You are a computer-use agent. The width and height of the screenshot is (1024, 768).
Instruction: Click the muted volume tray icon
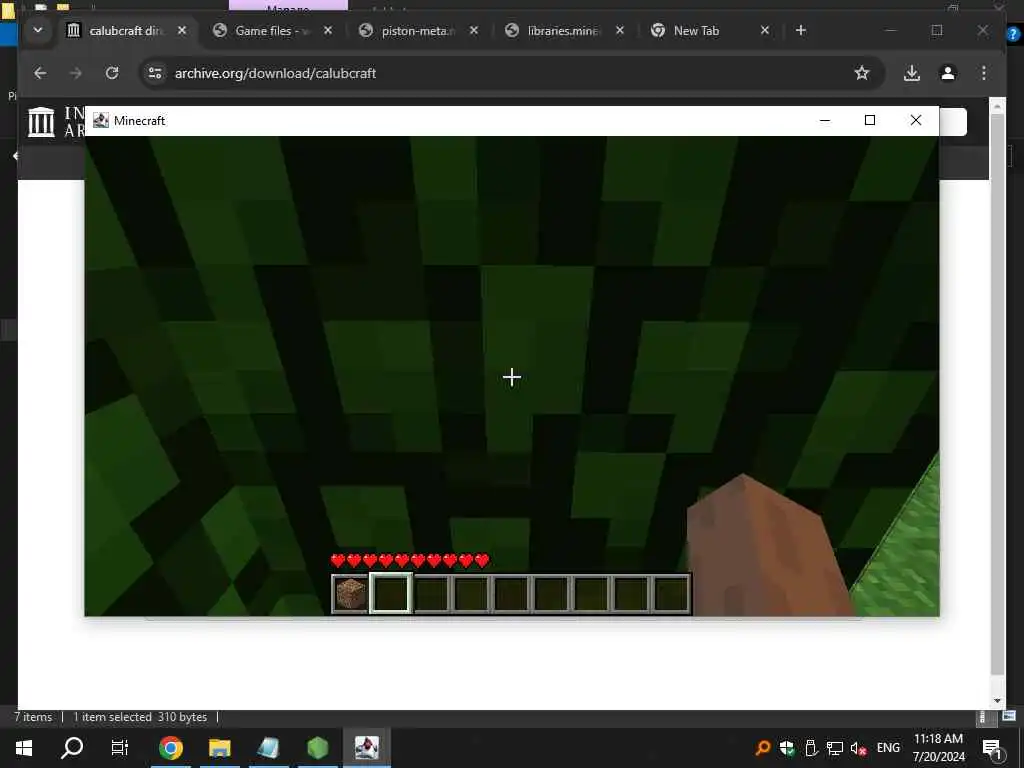[858, 748]
